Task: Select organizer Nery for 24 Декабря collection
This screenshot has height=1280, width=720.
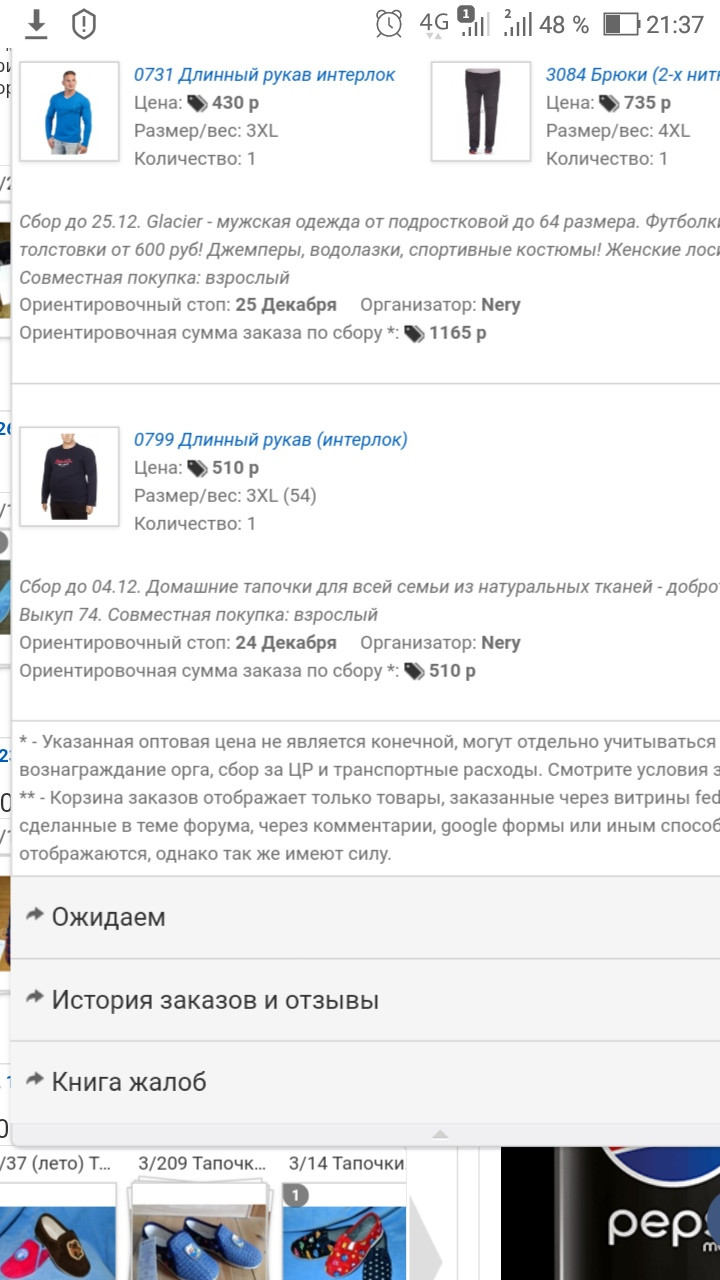Action: (501, 643)
